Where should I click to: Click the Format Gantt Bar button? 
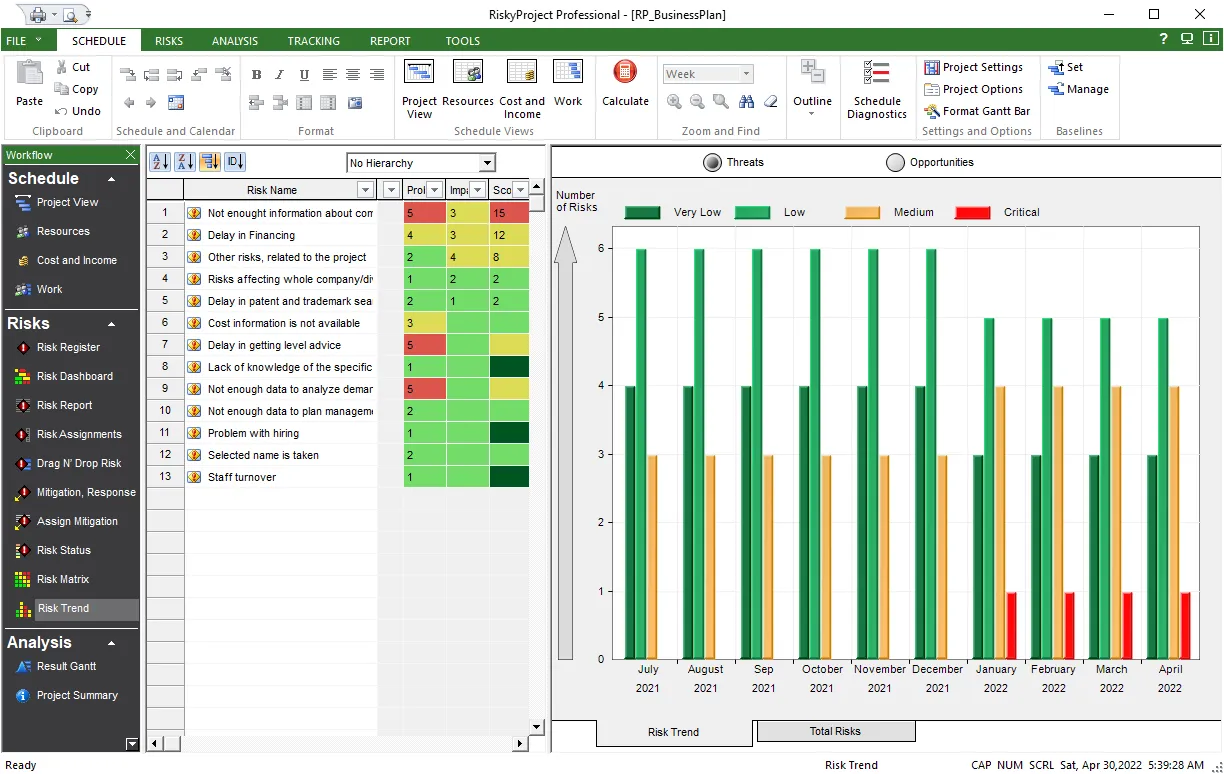[x=976, y=111]
